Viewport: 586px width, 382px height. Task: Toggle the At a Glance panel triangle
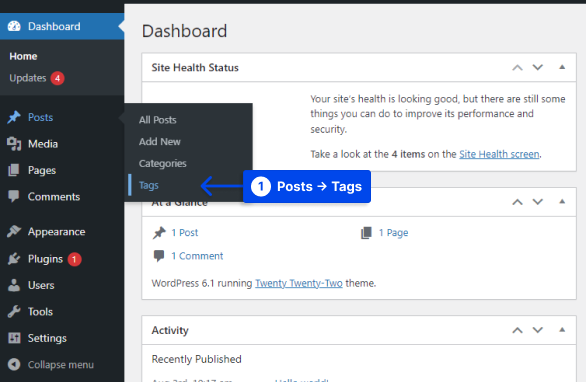(562, 202)
